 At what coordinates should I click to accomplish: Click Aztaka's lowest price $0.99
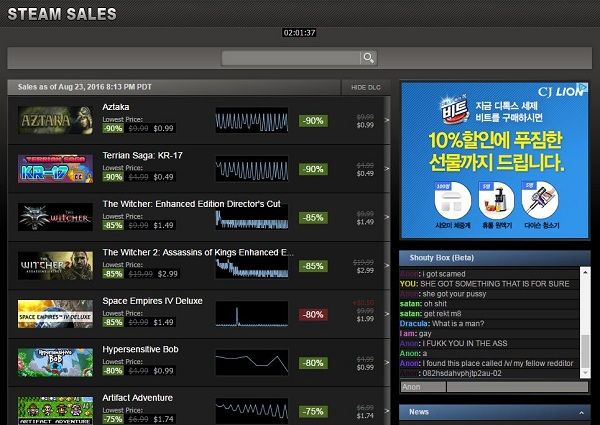coord(163,129)
